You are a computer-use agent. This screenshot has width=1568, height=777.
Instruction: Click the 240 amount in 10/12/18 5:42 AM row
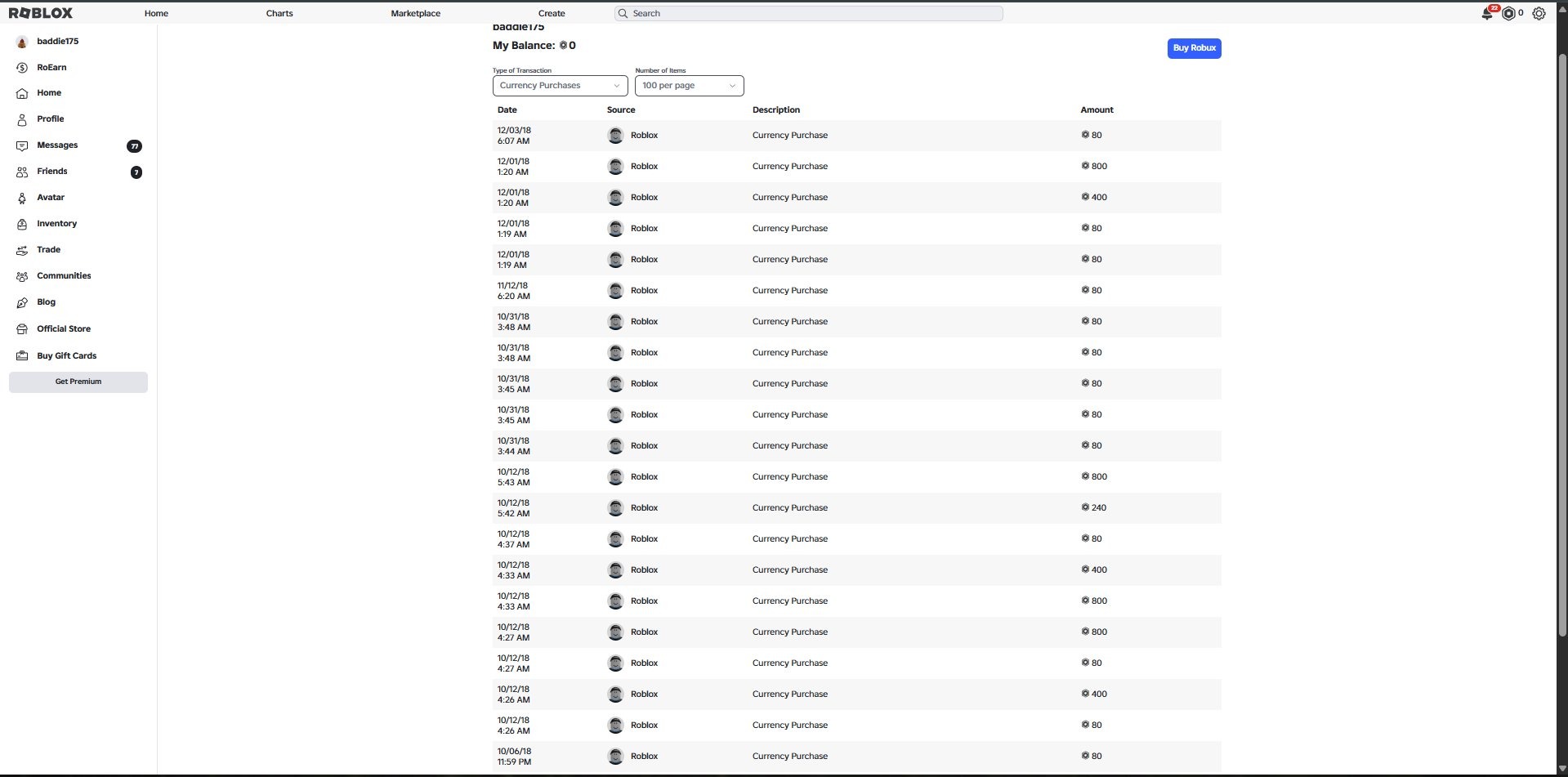1094,508
